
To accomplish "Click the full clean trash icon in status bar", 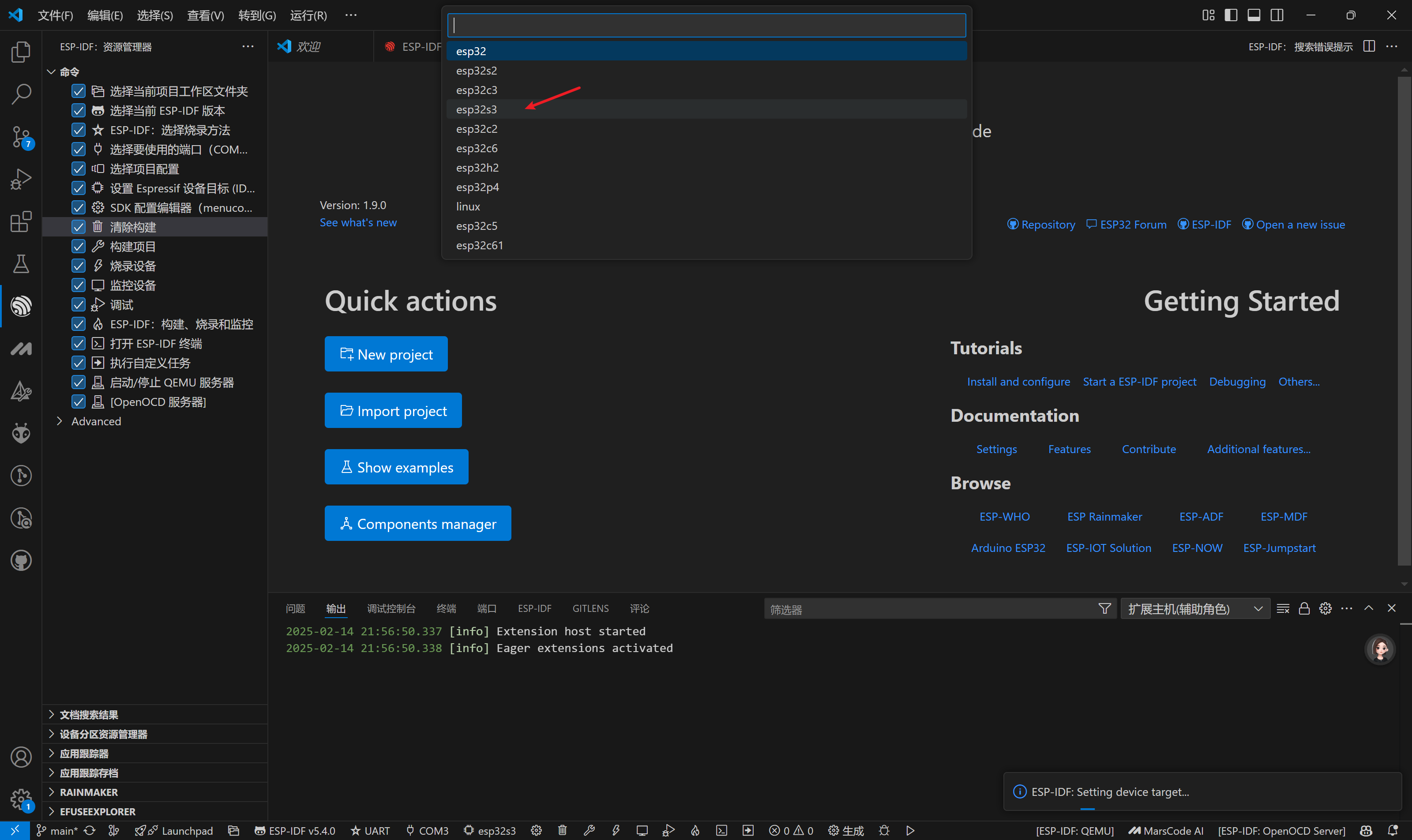I will [x=562, y=830].
